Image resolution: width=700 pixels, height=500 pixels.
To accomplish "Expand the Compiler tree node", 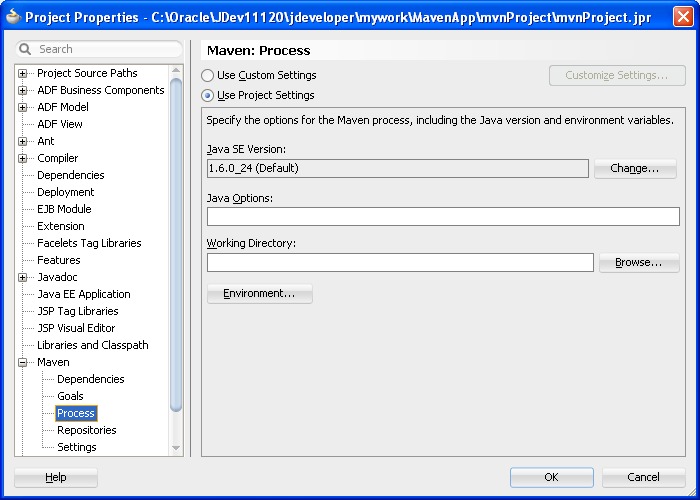I will click(23, 158).
